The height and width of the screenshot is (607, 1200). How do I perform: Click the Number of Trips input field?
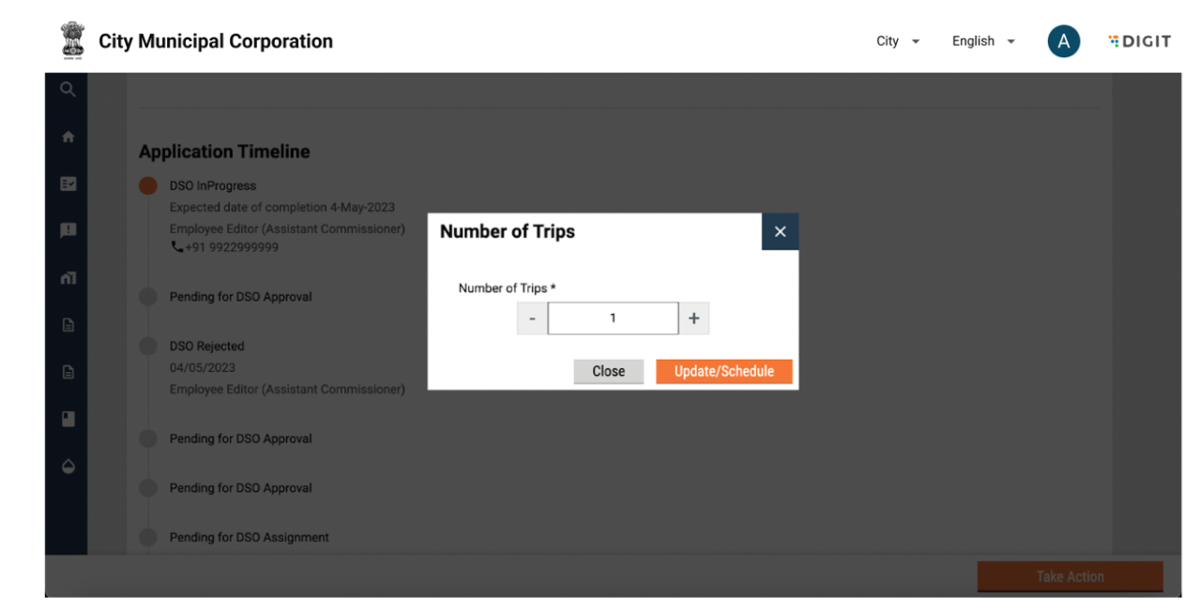pos(613,319)
